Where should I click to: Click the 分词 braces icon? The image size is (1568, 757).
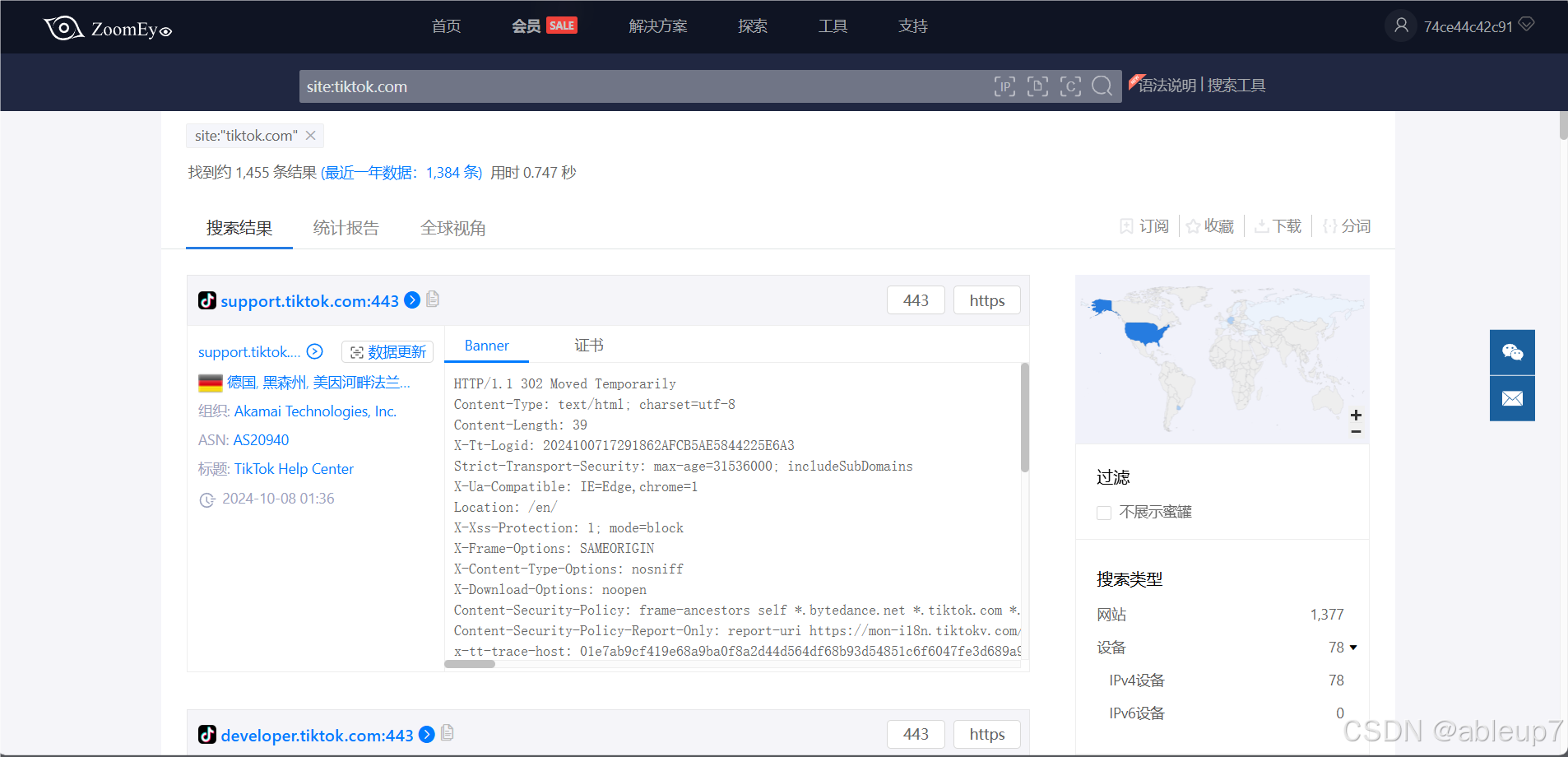point(1329,226)
